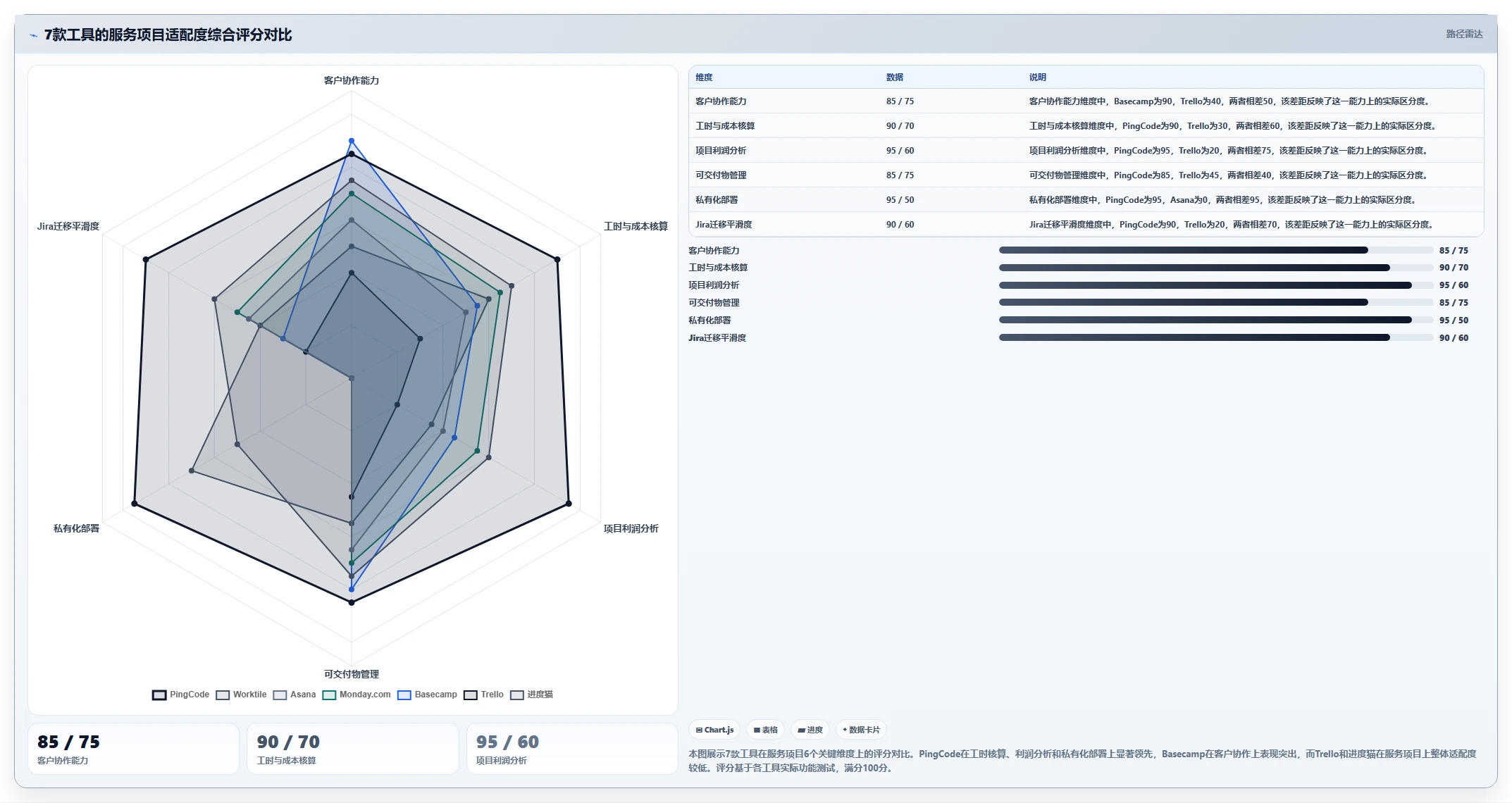Click Jira迁移平滑度 cell in the table
This screenshot has height=803, width=1512.
(724, 225)
